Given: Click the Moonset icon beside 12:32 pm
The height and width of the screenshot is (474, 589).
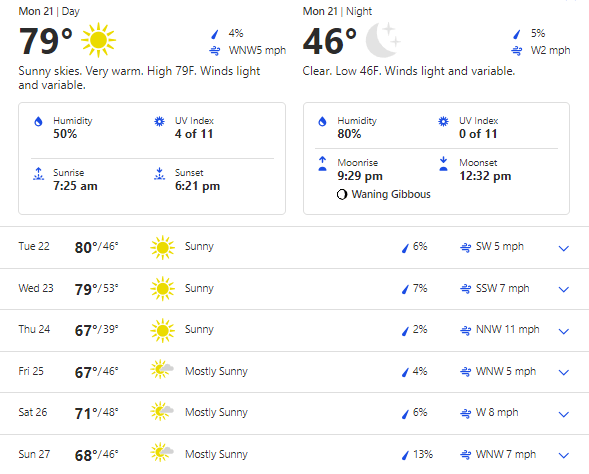Looking at the screenshot, I should [x=443, y=164].
